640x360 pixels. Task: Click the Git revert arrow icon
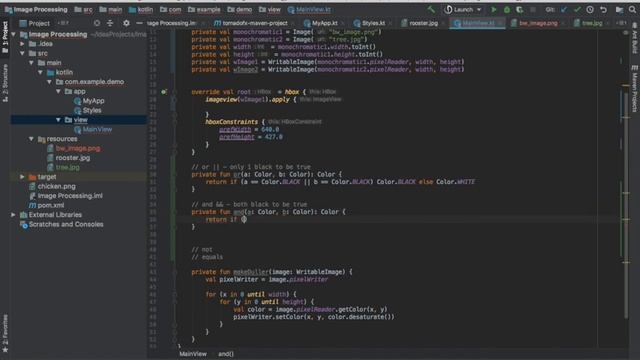click(x=603, y=9)
